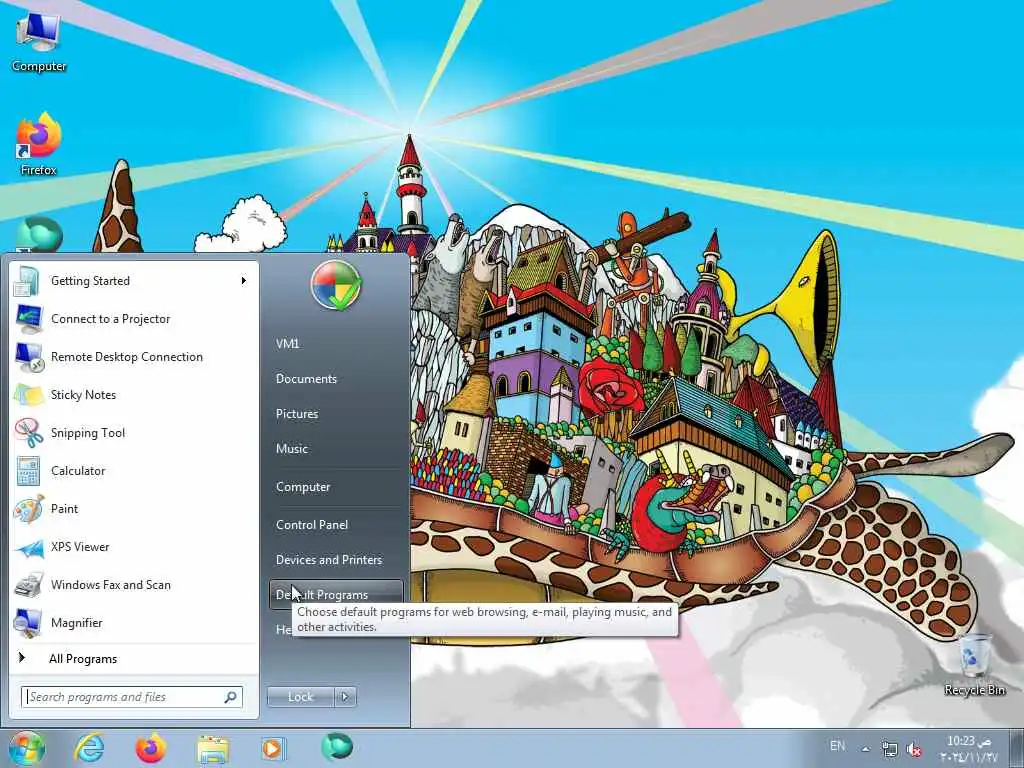1024x768 pixels.
Task: Open Devices and Printers
Action: point(329,560)
